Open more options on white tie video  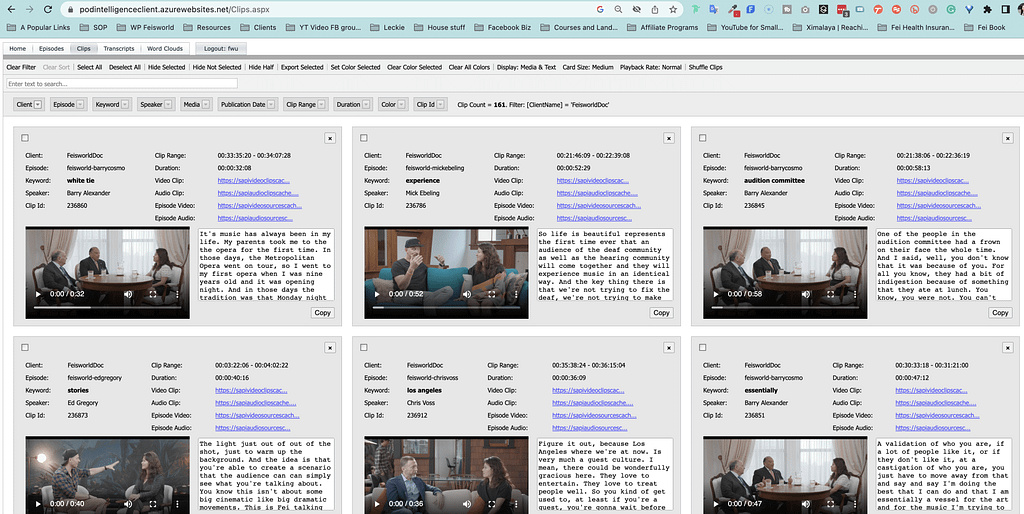coord(178,294)
